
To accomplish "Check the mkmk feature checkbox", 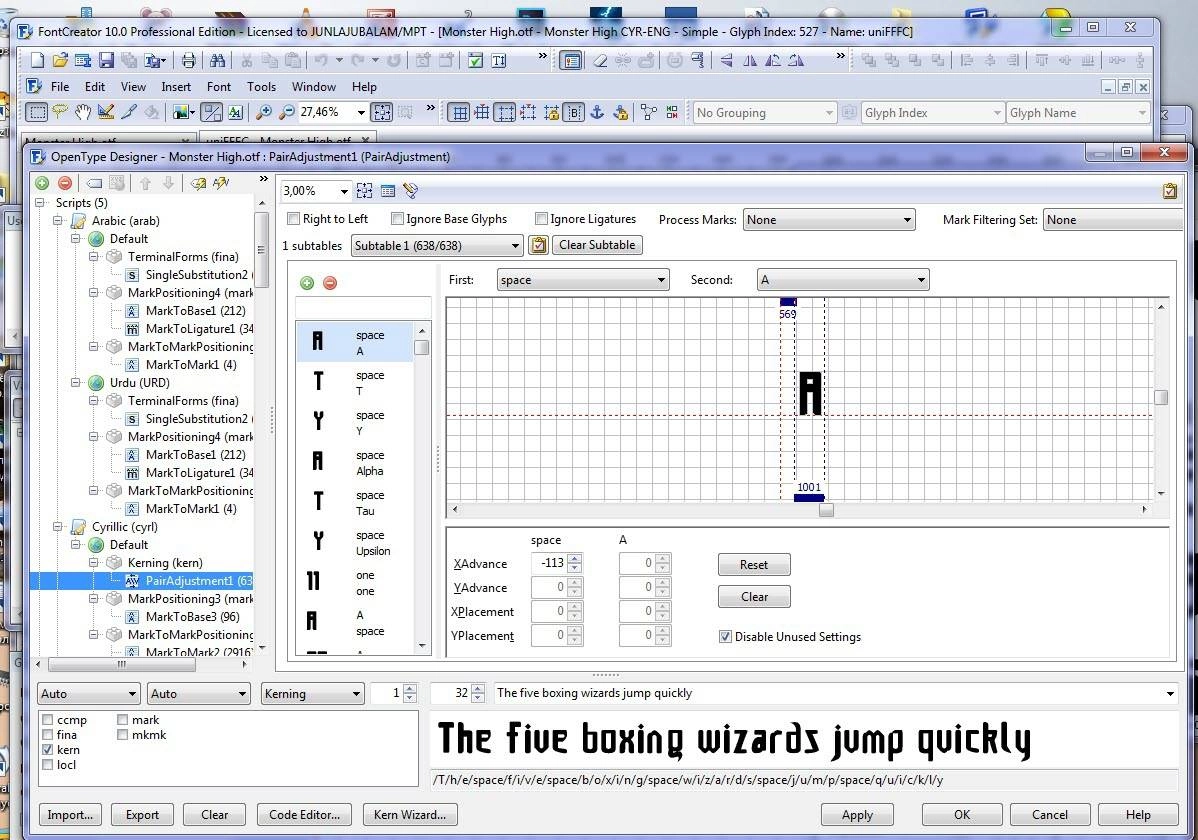I will [122, 735].
